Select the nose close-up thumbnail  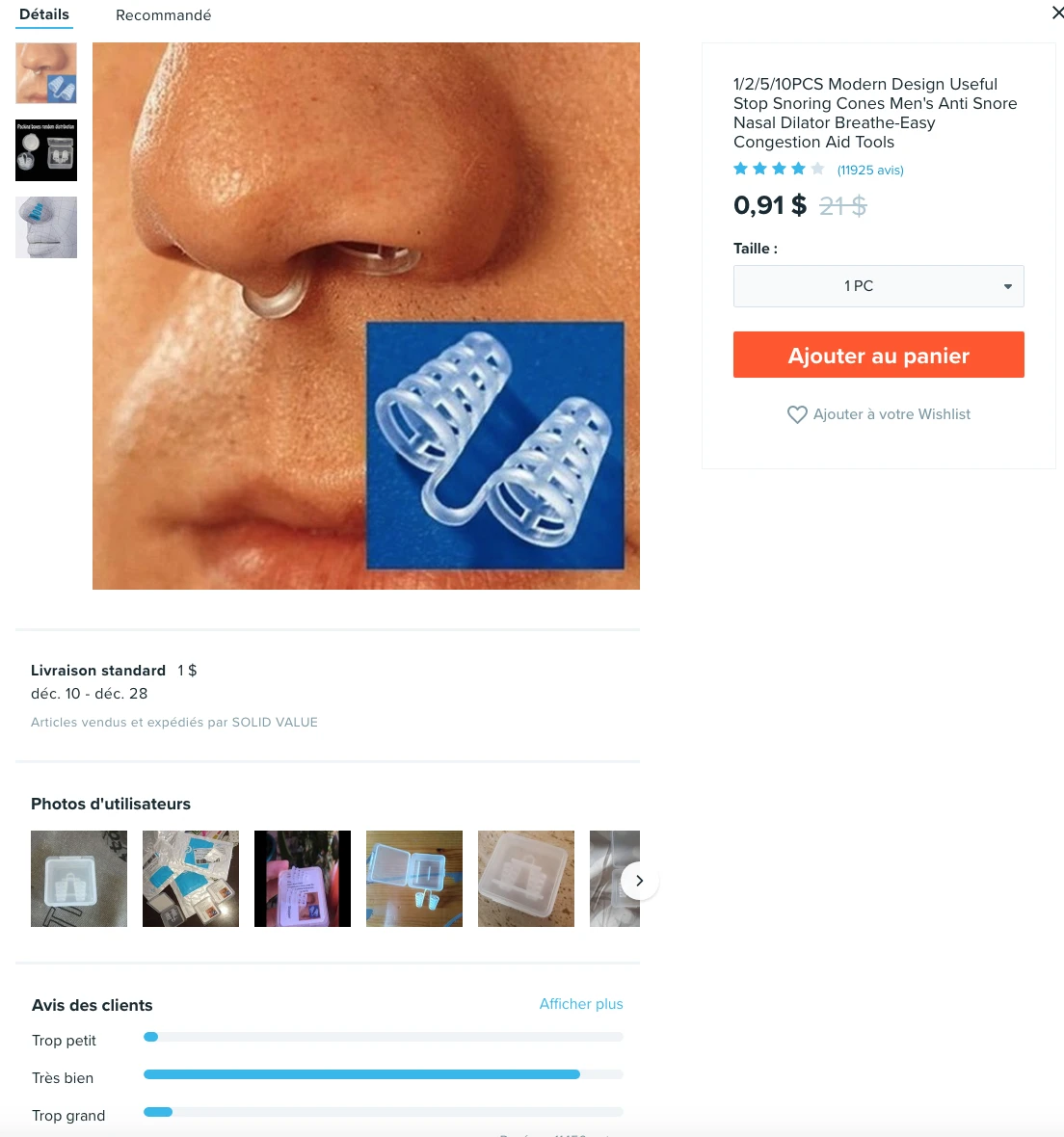point(46,73)
